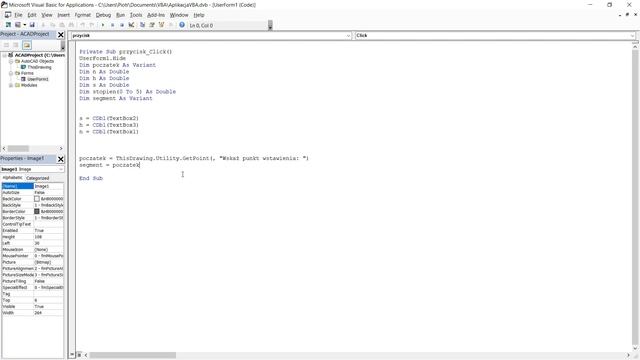Viewport: 640px width, 360px height.
Task: Toggle Design Mode in the toolbar
Action: (x=131, y=25)
